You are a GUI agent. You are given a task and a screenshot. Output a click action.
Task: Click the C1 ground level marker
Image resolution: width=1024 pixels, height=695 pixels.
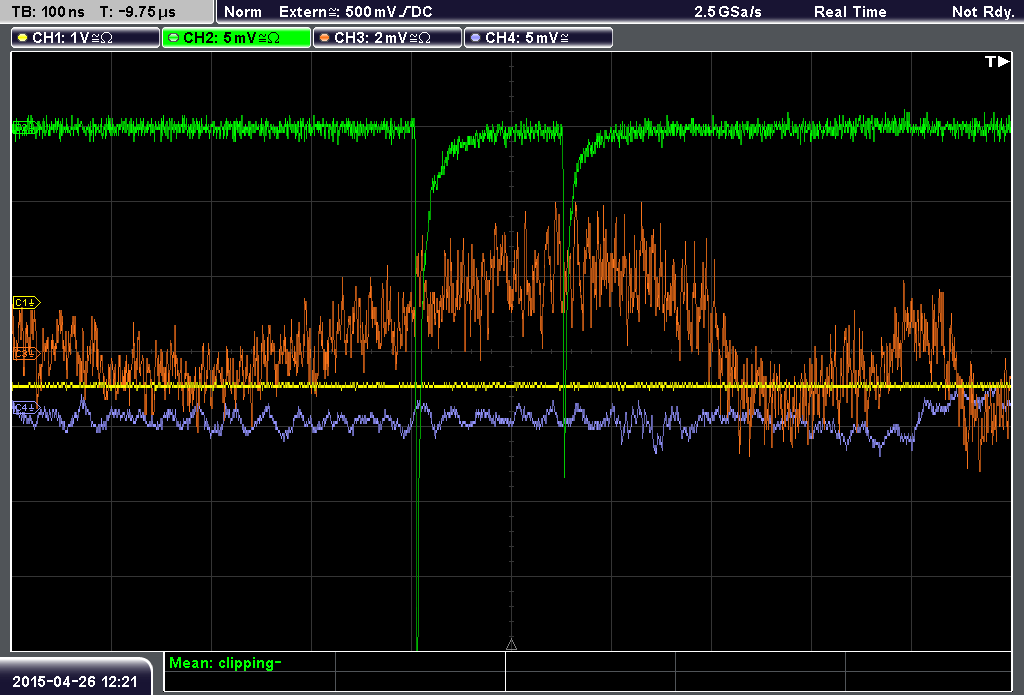(27, 302)
